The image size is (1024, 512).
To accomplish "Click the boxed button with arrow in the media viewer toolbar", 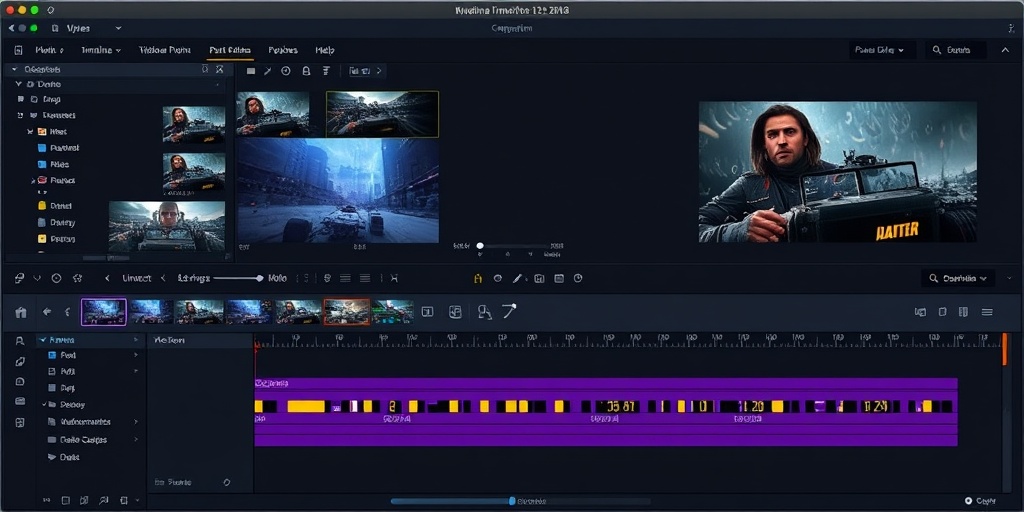I will [x=365, y=71].
